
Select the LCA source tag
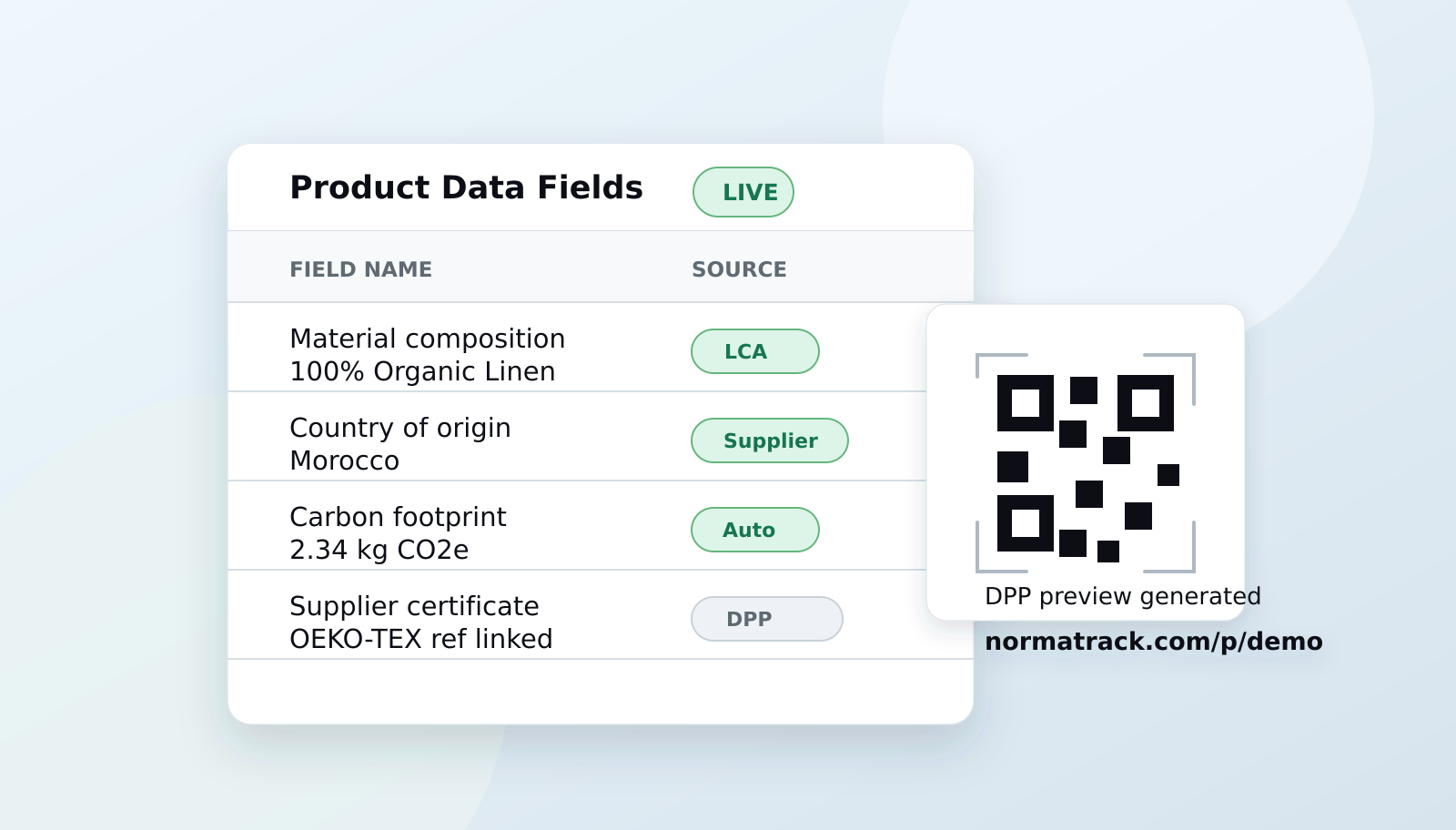[x=754, y=351]
